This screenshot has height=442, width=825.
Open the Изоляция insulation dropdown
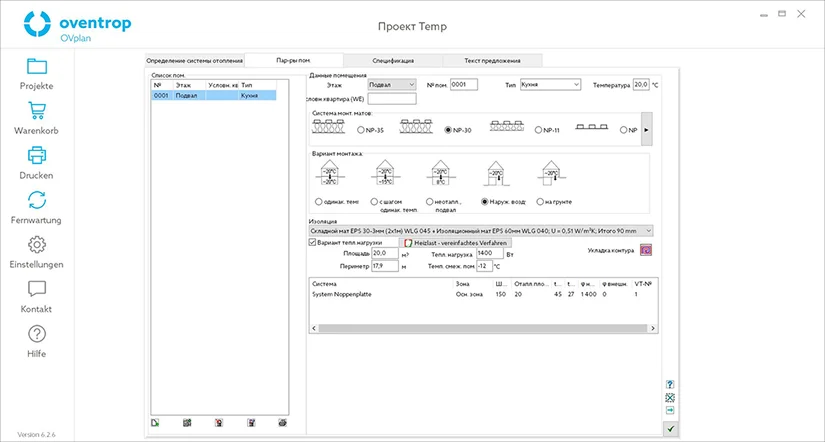tap(480, 230)
